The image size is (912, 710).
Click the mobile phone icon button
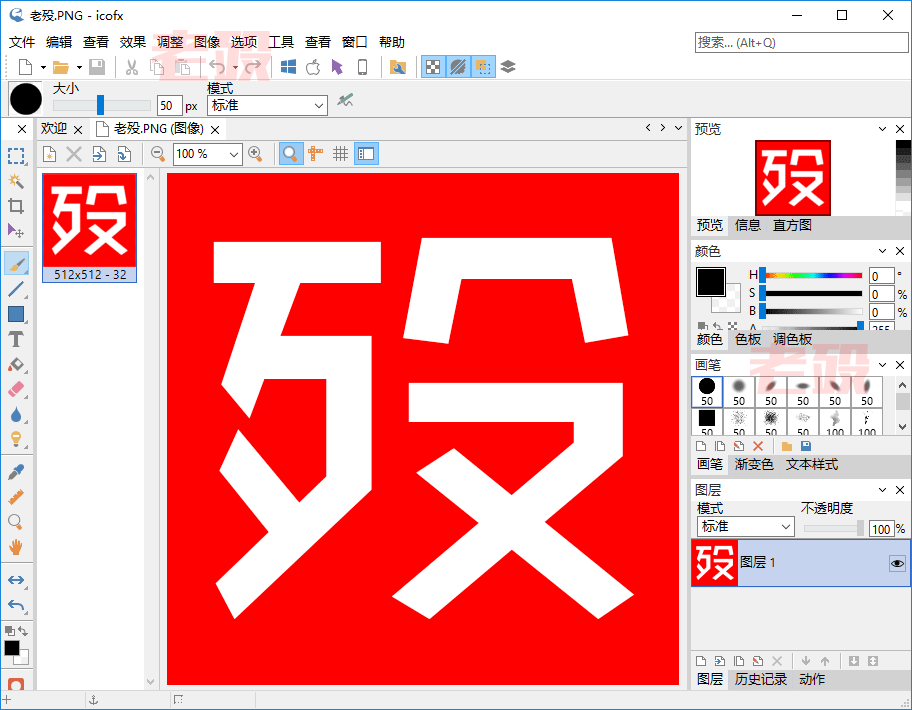[x=362, y=67]
